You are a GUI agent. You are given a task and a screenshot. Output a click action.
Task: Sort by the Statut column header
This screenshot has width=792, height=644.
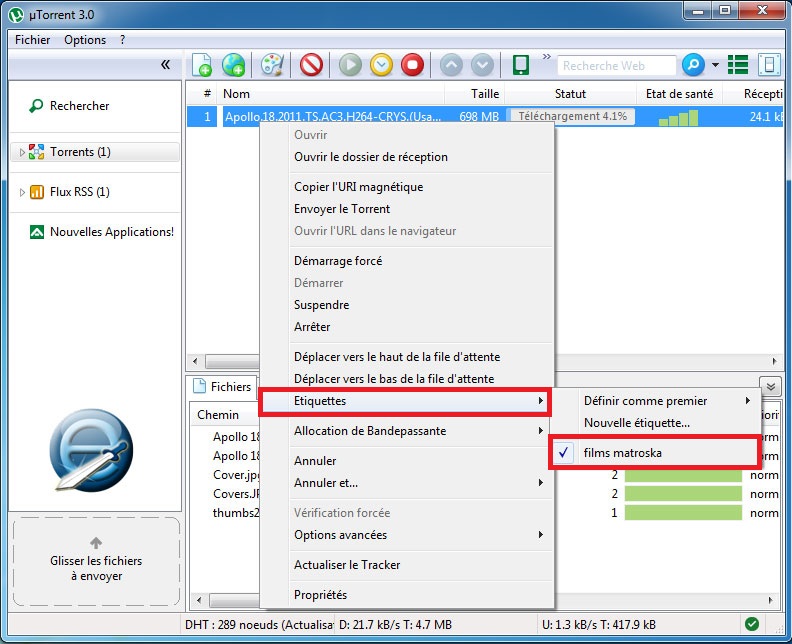click(x=570, y=94)
